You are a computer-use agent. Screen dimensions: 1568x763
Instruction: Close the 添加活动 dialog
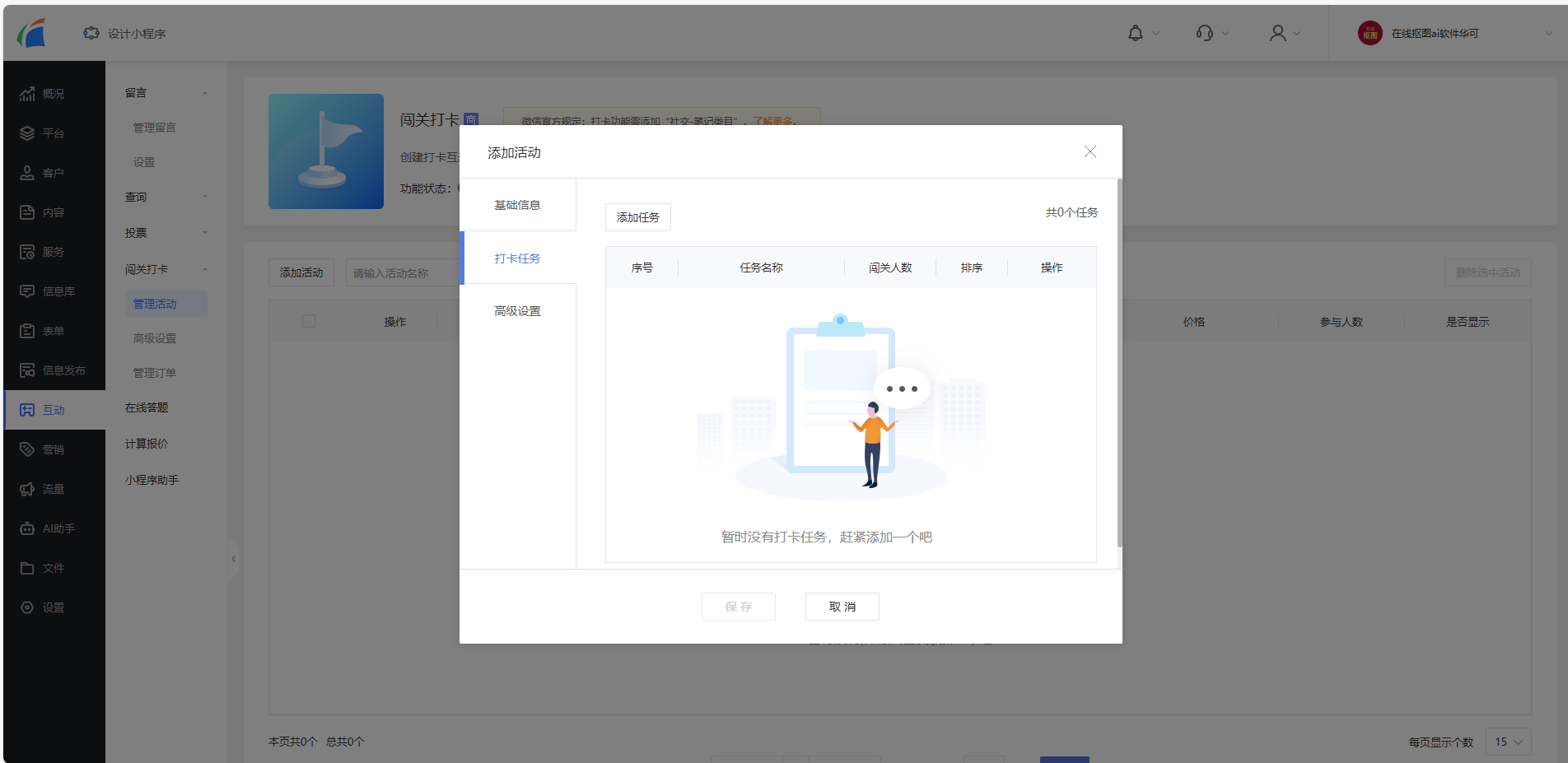pyautogui.click(x=1090, y=151)
